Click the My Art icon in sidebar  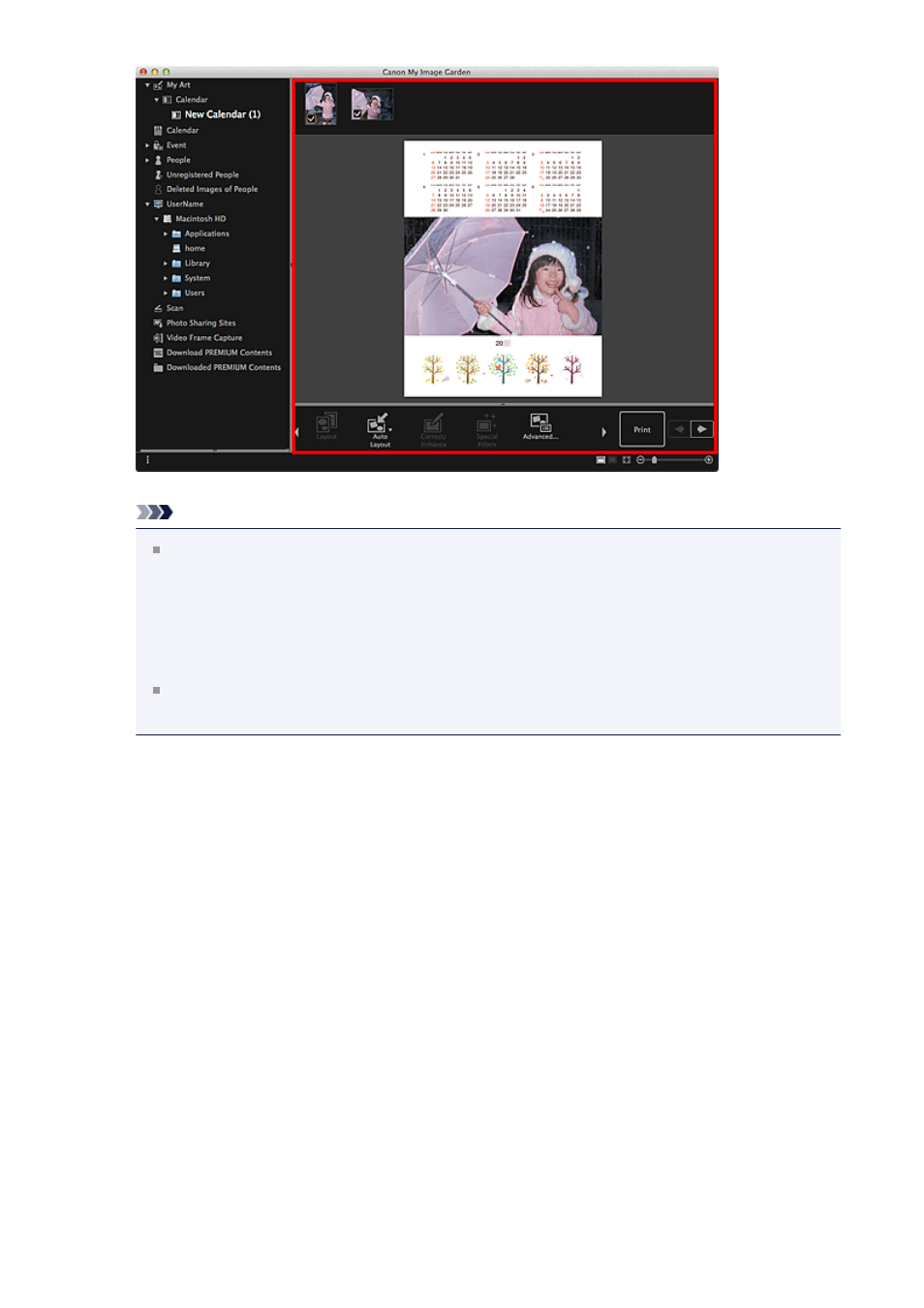tap(158, 85)
